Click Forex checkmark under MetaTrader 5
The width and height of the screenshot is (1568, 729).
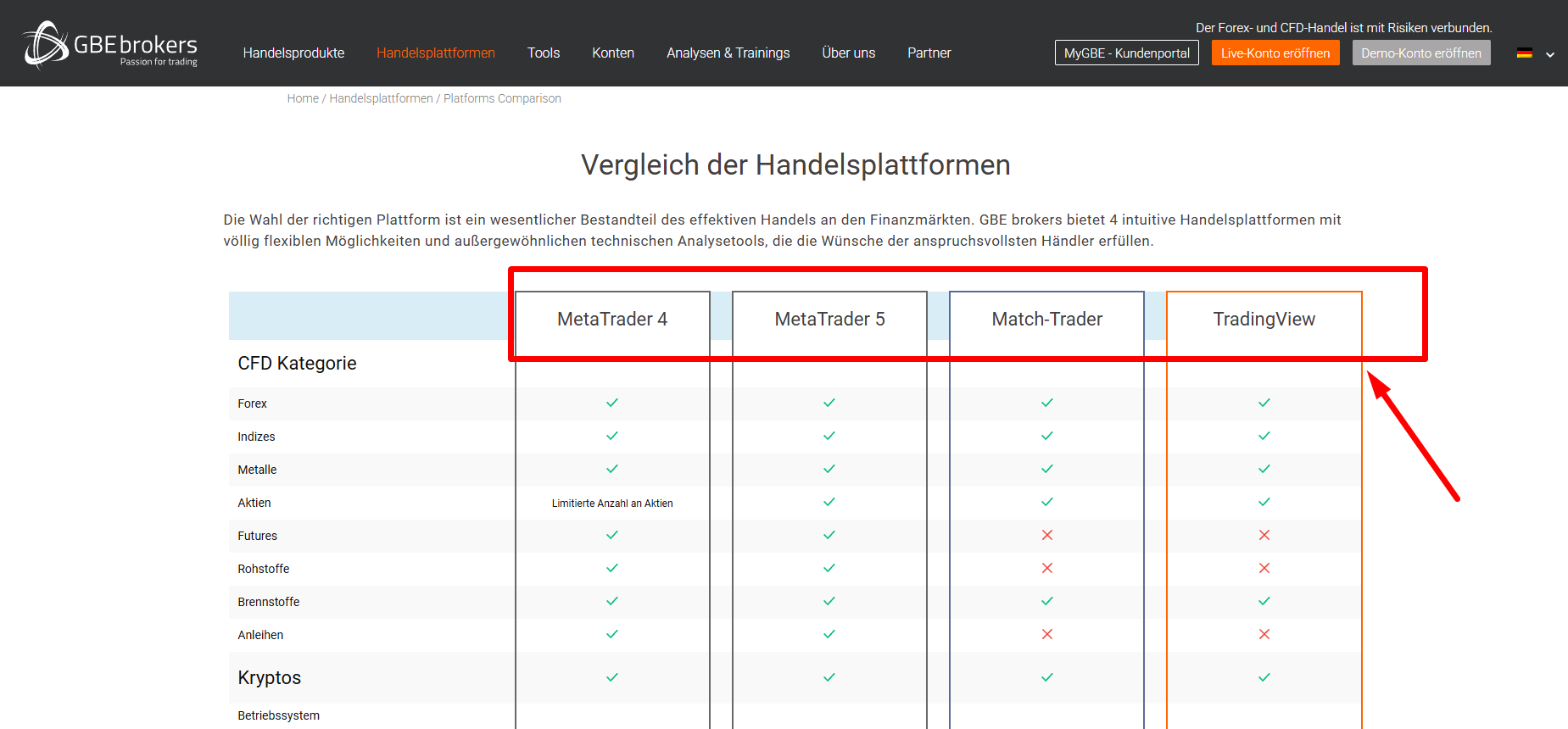point(829,403)
